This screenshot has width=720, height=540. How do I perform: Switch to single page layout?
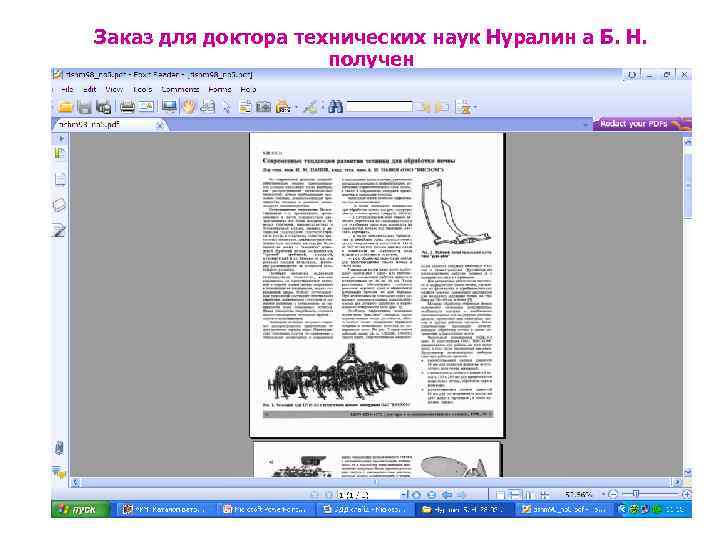(501, 495)
